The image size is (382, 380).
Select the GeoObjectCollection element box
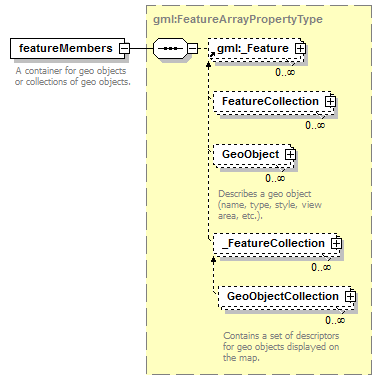pyautogui.click(x=286, y=297)
